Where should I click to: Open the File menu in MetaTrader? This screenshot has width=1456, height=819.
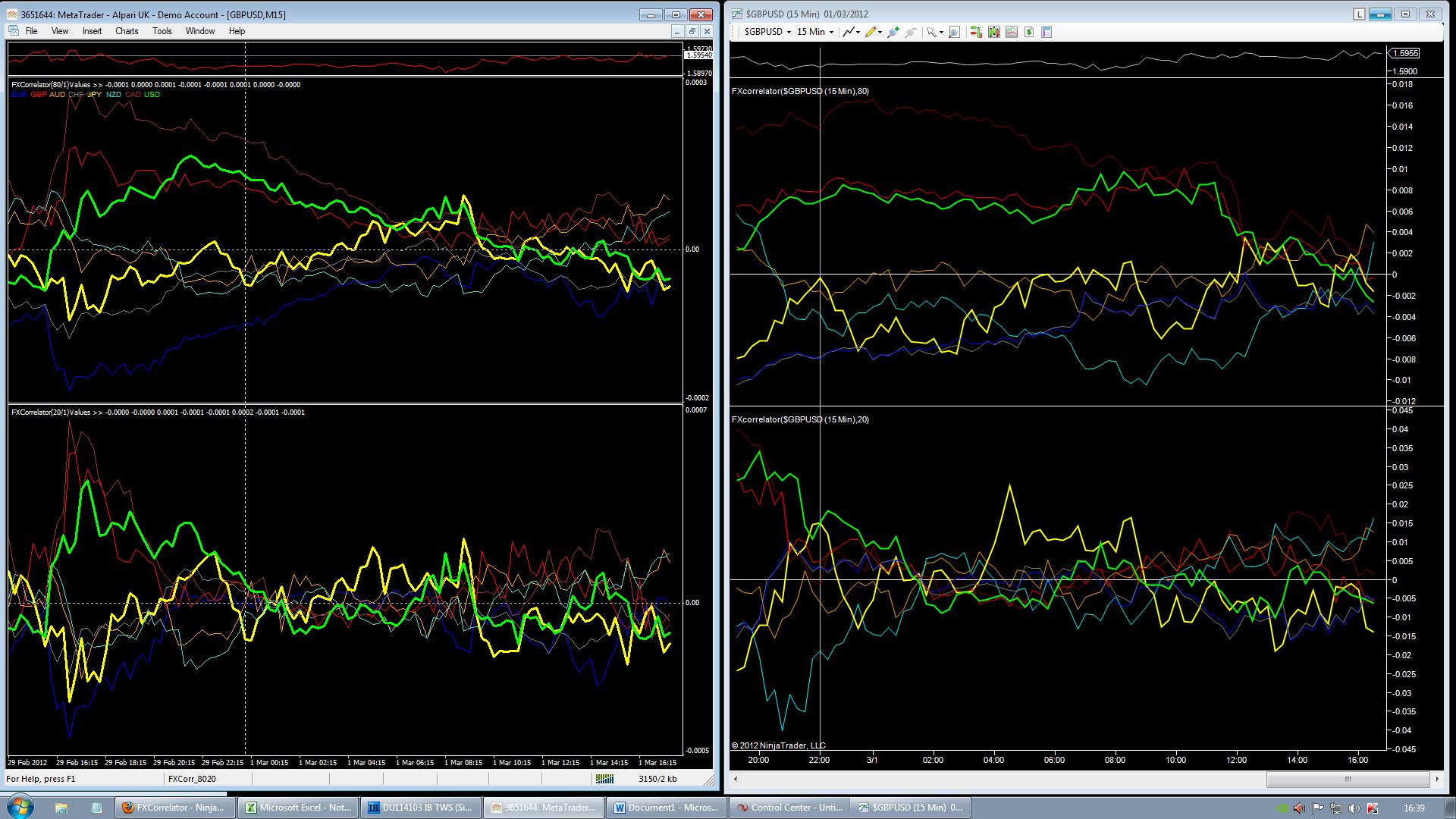[32, 31]
